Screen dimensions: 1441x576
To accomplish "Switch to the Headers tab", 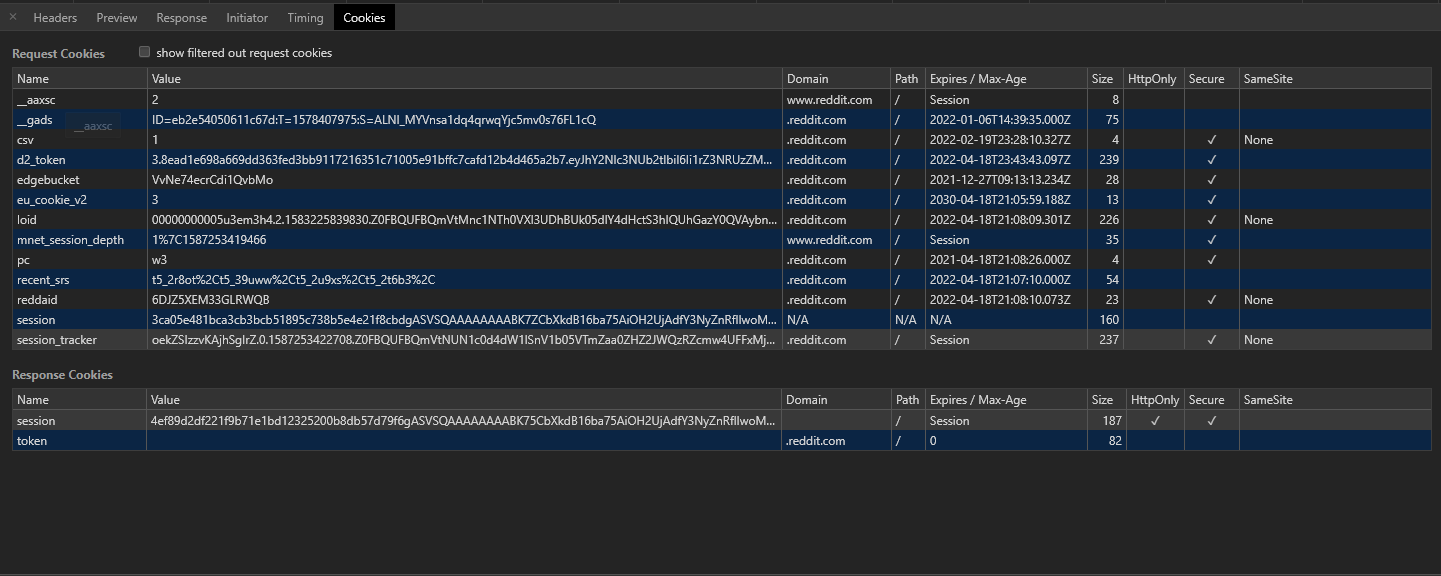I will pyautogui.click(x=55, y=17).
